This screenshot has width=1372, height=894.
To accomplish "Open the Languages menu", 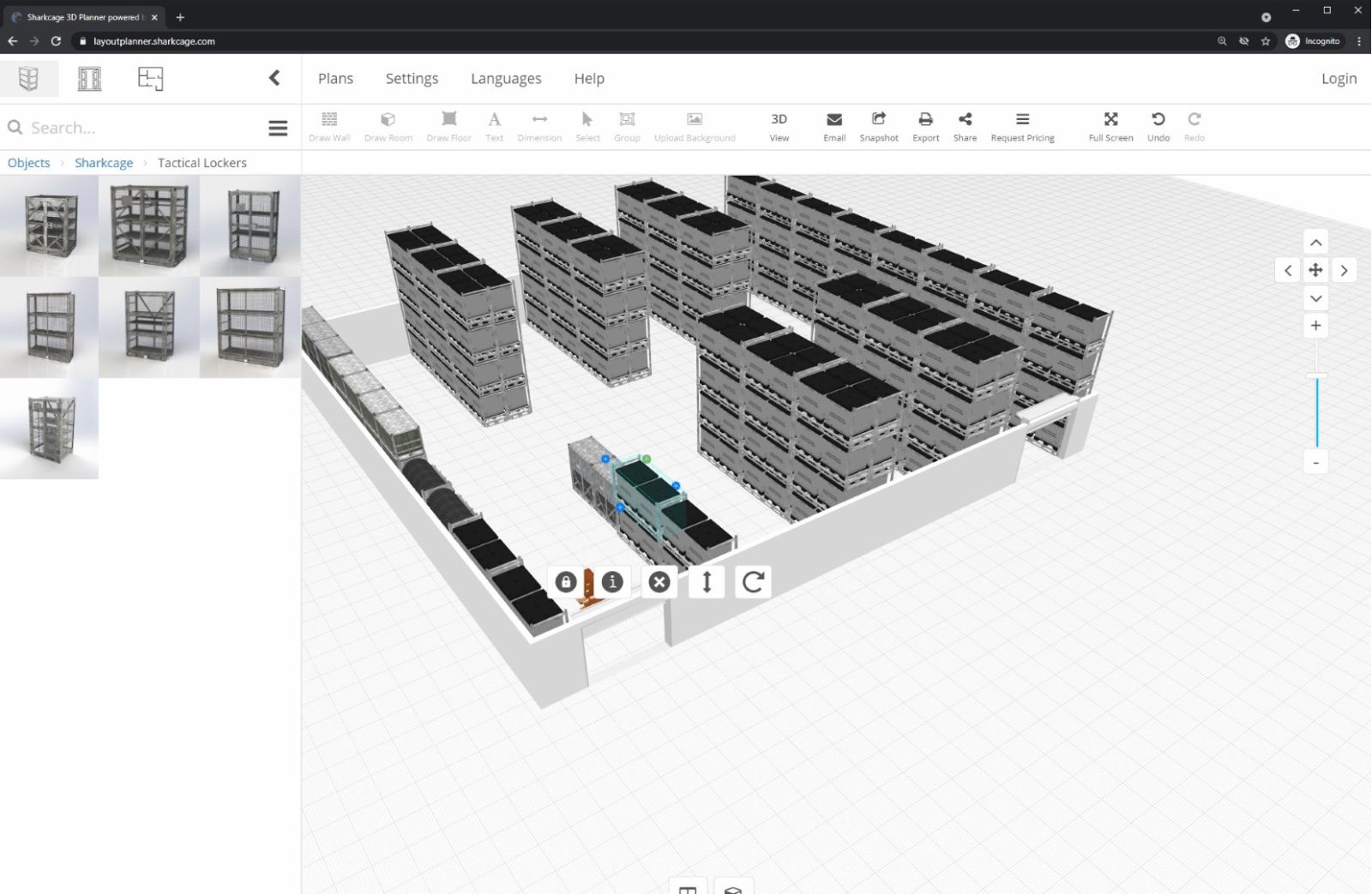I will click(x=505, y=78).
